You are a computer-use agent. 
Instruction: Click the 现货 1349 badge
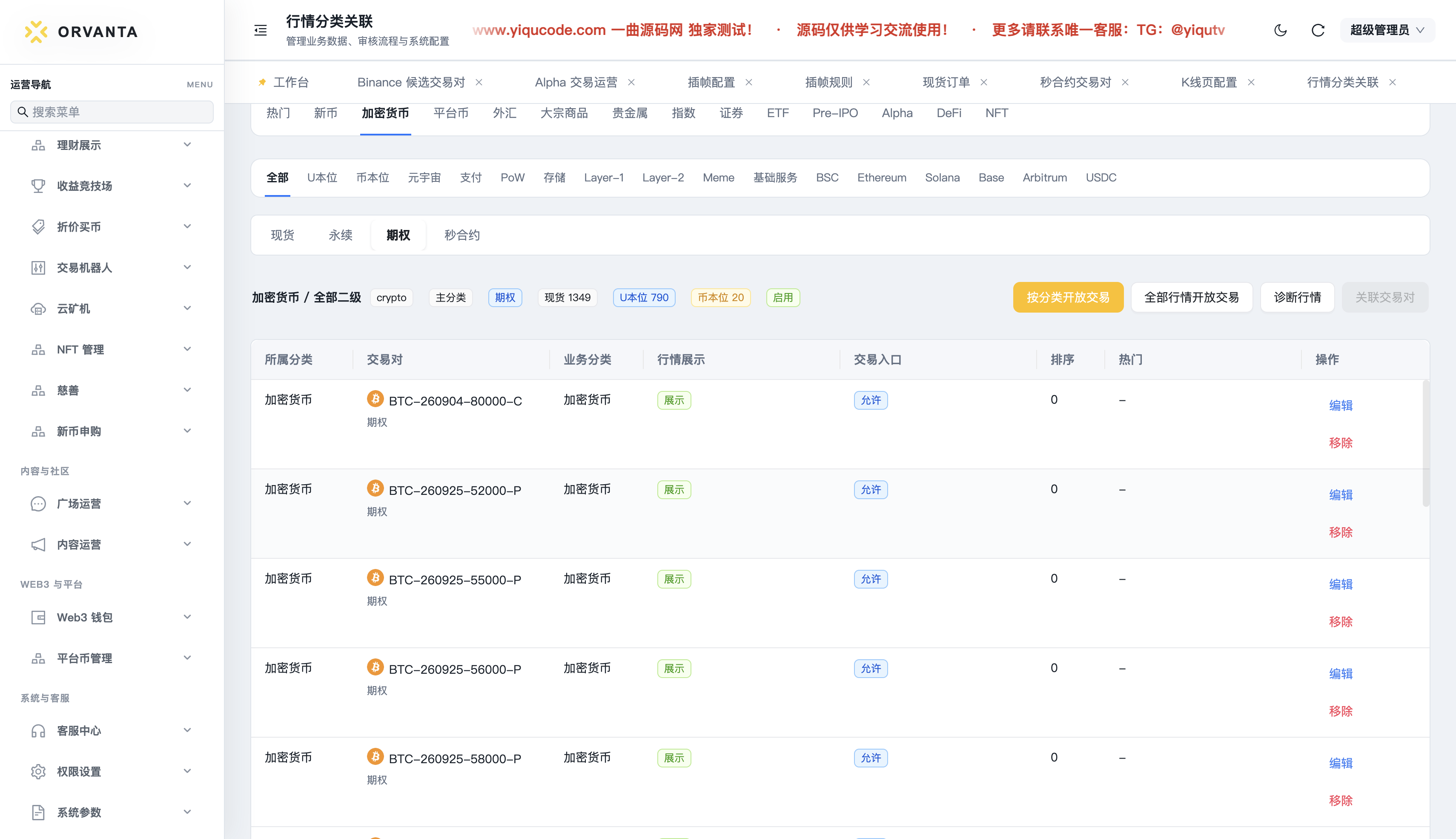coord(567,298)
